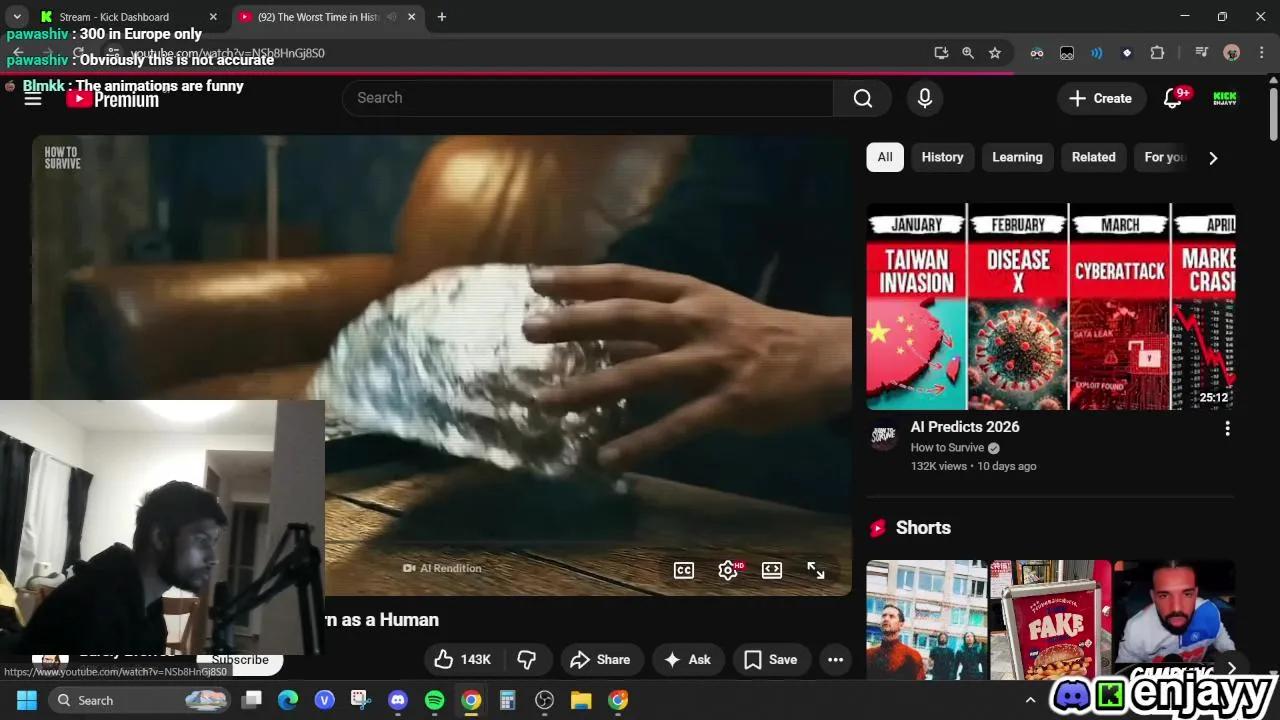The image size is (1280, 720).
Task: Open the Short with four men outdoors
Action: point(926,620)
